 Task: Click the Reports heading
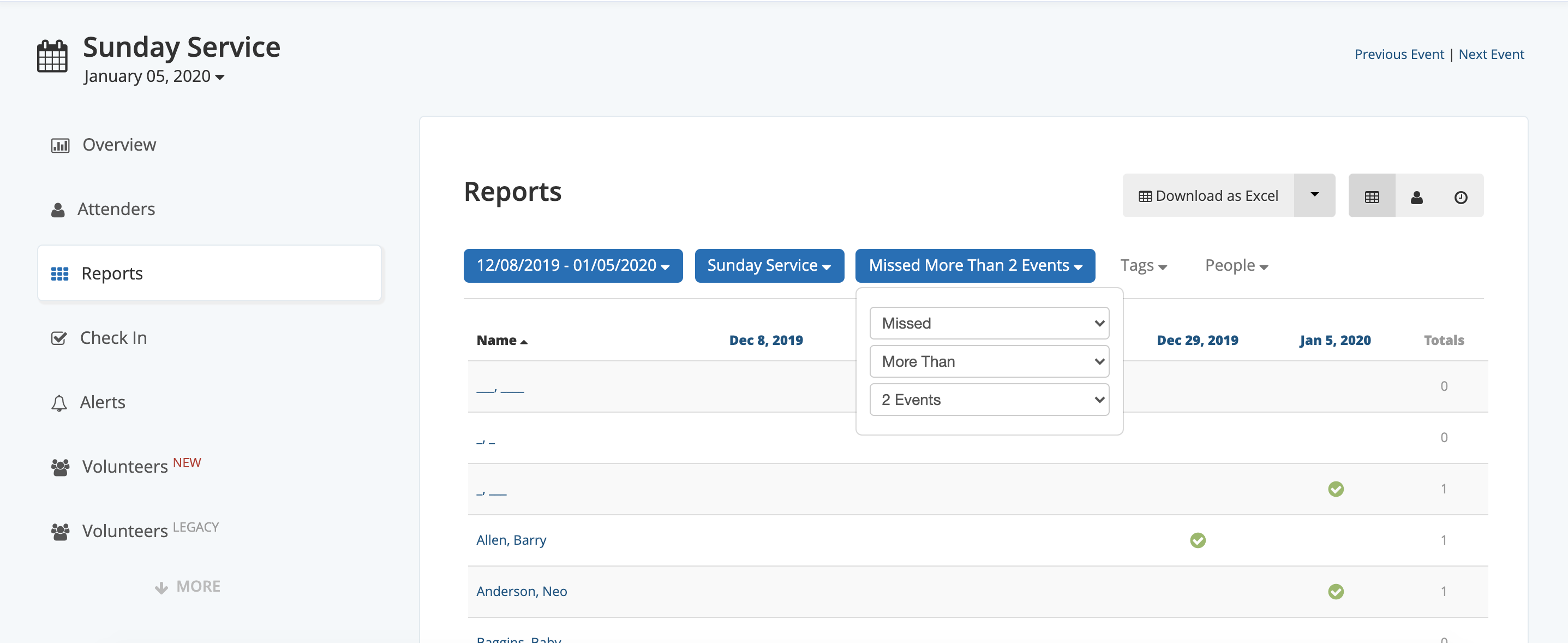tap(512, 193)
